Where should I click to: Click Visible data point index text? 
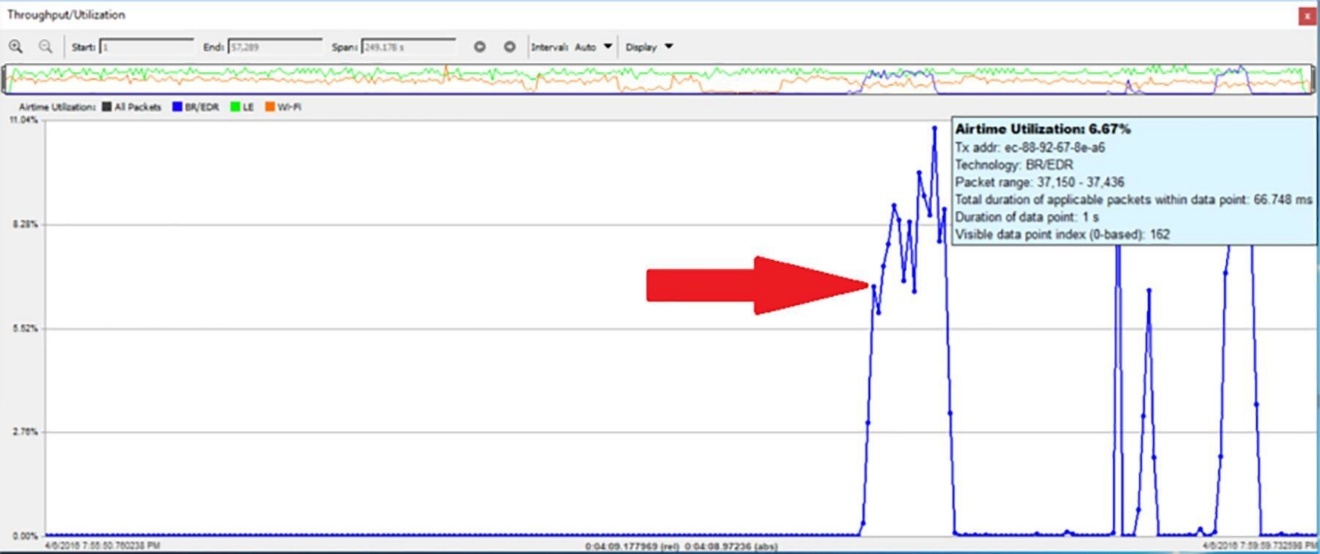point(1063,234)
